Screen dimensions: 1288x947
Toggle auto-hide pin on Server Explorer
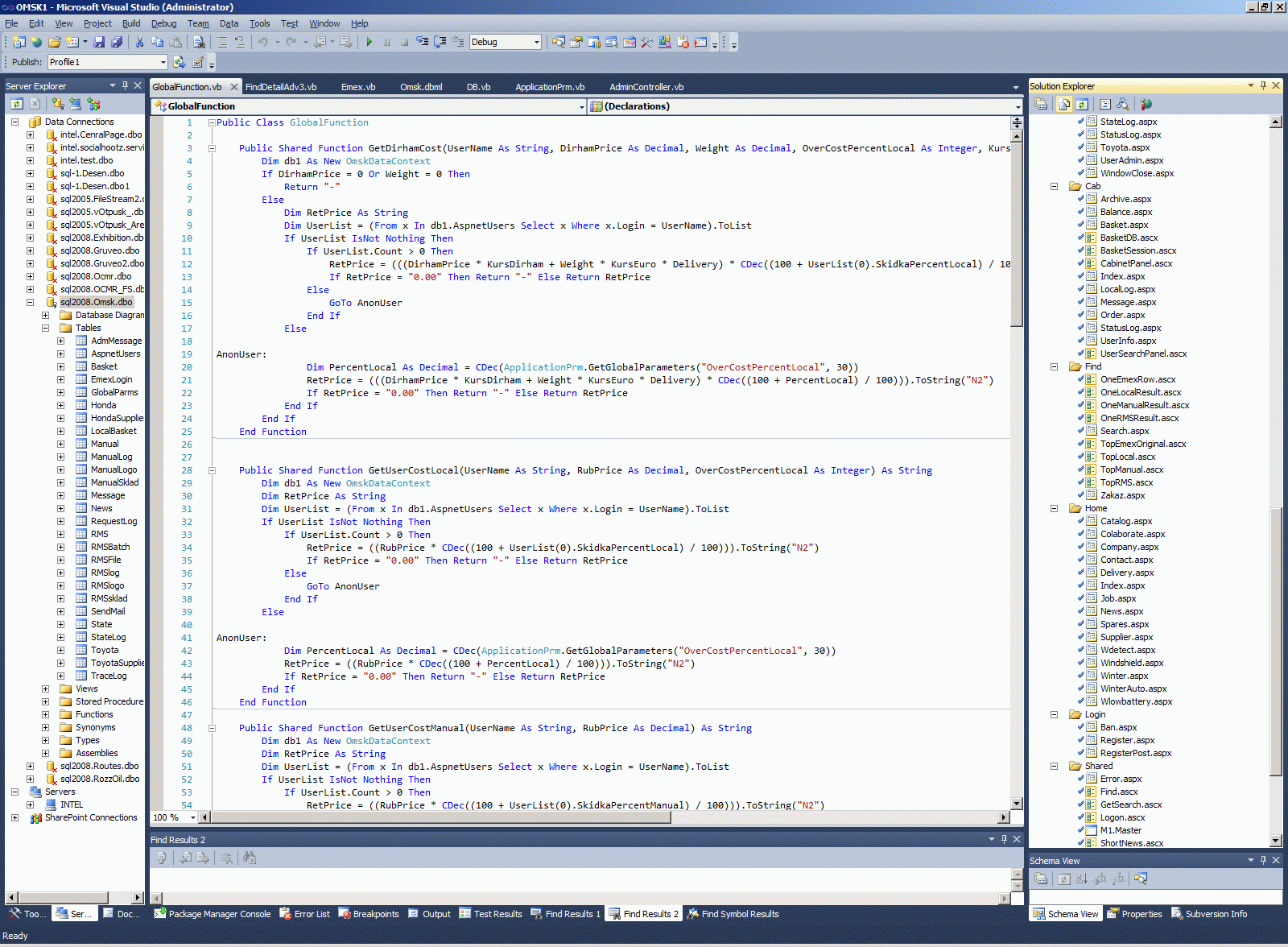[x=125, y=85]
